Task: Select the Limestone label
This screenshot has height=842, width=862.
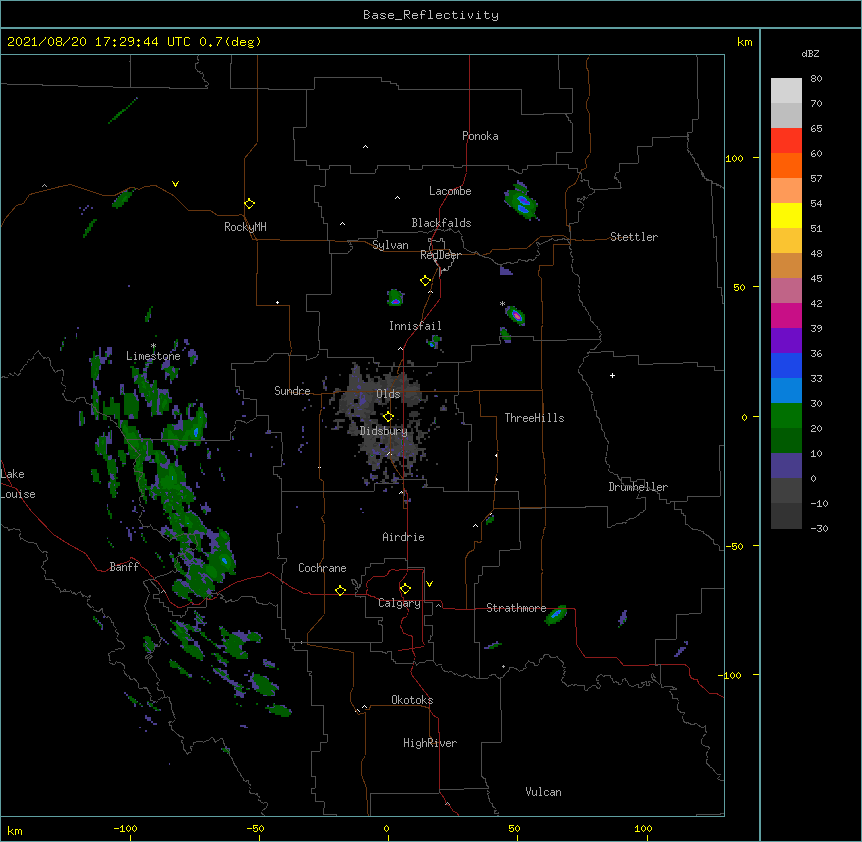Action: click(153, 356)
